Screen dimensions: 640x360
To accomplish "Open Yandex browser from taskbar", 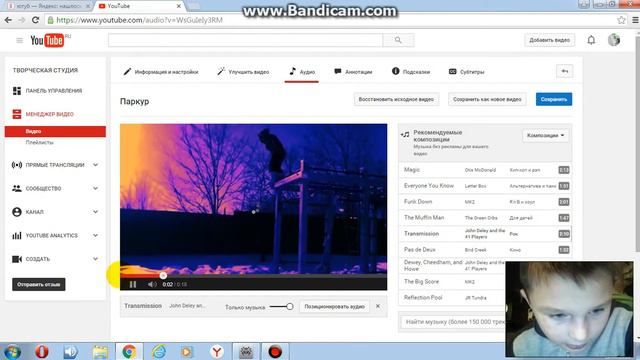I will 217,351.
